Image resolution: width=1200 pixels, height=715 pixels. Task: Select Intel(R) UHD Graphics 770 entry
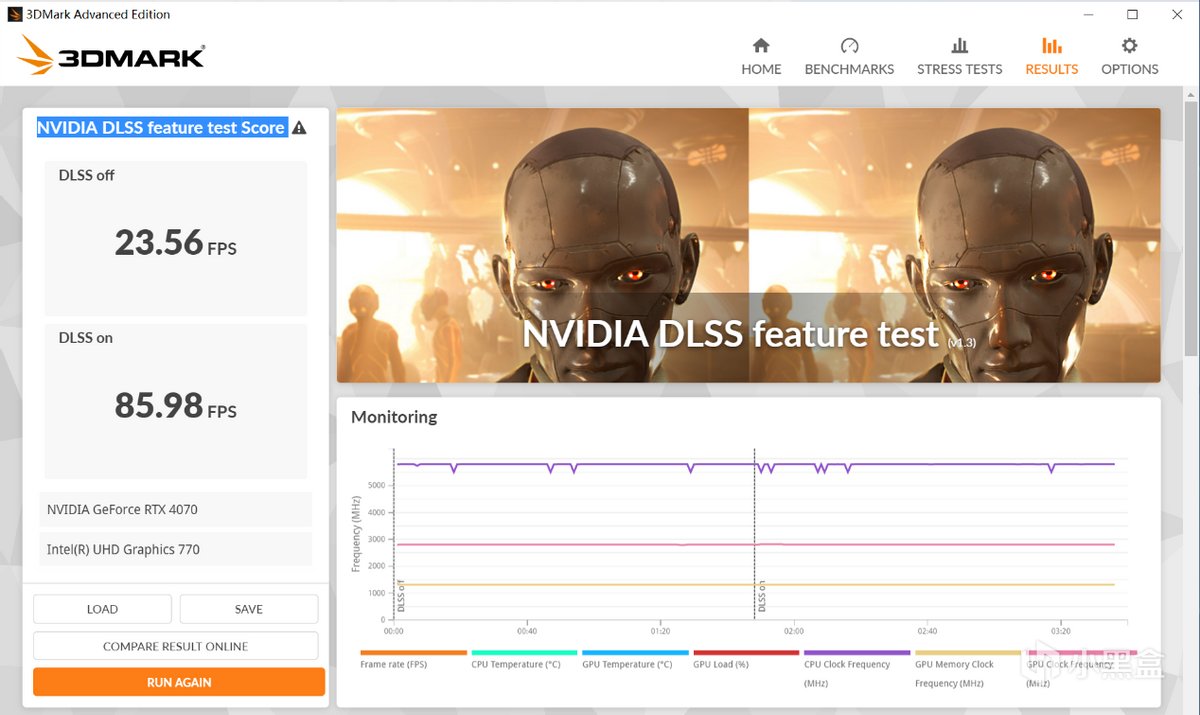coord(176,549)
